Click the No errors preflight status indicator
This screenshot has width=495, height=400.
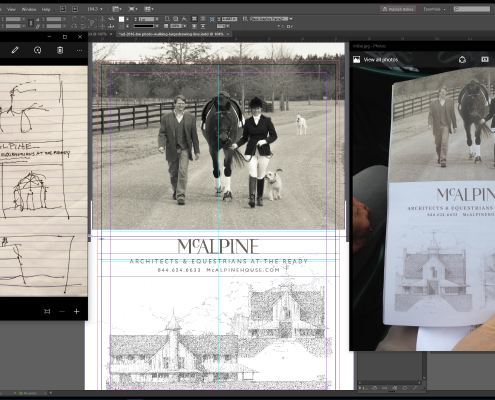28,393
